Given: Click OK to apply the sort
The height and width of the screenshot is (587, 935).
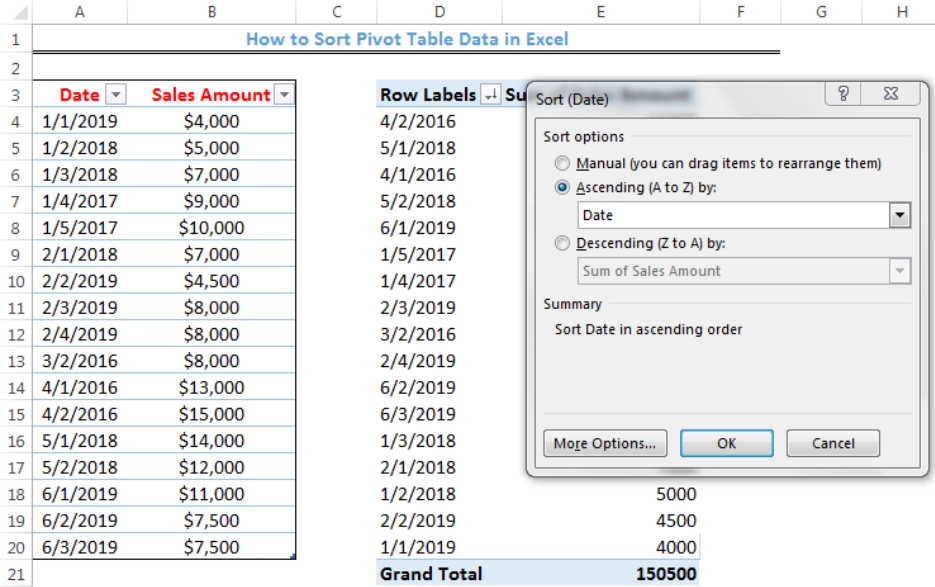Looking at the screenshot, I should point(726,443).
